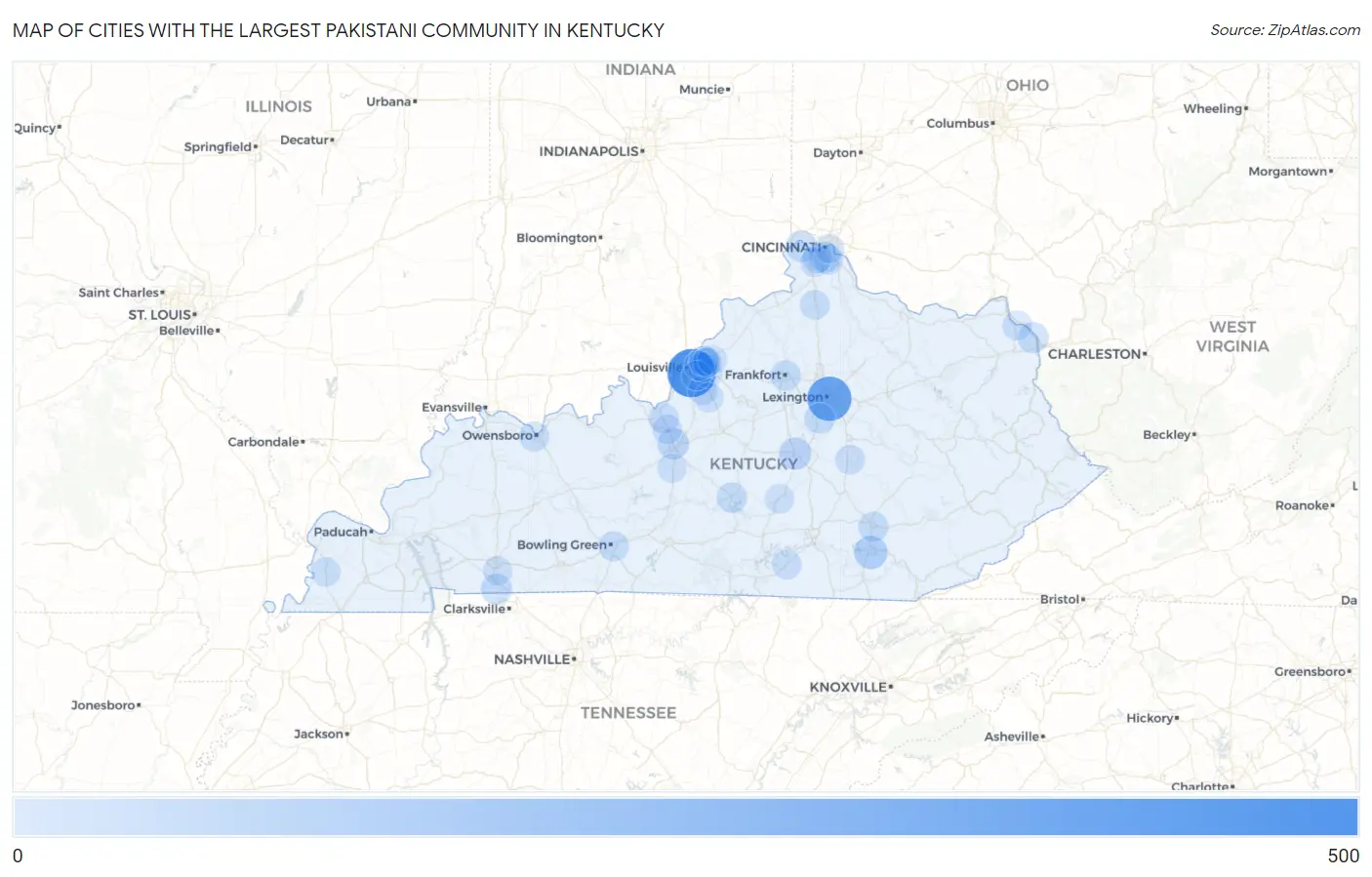The height and width of the screenshot is (877, 1372).
Task: Click the CHARLESTON city label
Action: tap(1095, 354)
